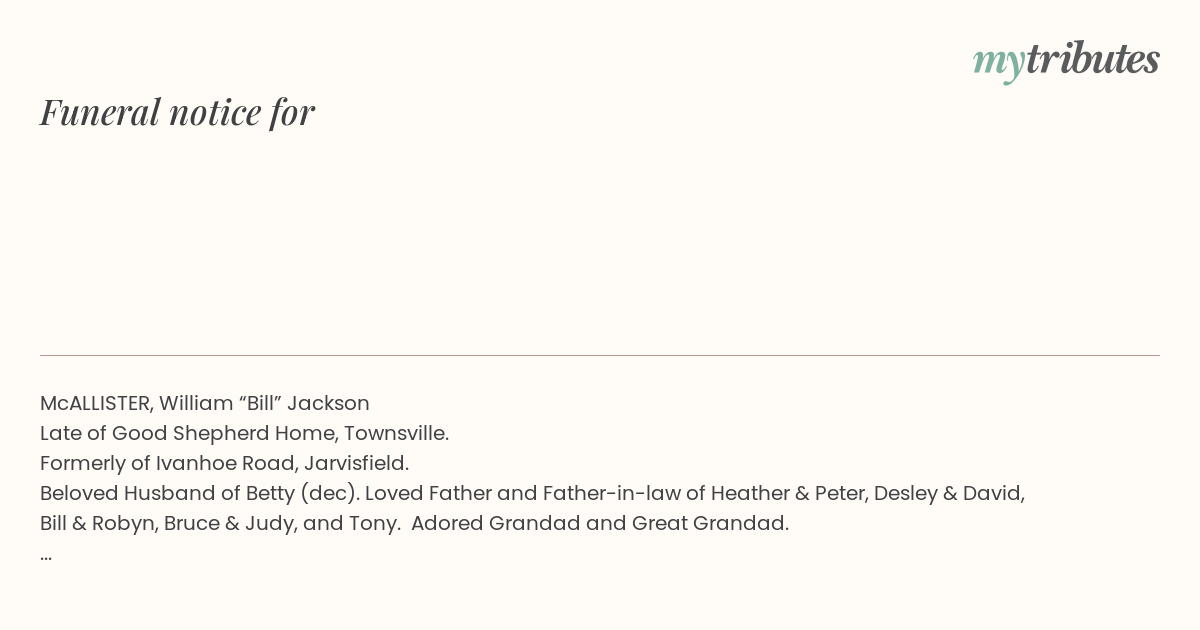Click the 'Beloved Husband of Betty' text line
This screenshot has width=1200, height=630.
coord(532,493)
